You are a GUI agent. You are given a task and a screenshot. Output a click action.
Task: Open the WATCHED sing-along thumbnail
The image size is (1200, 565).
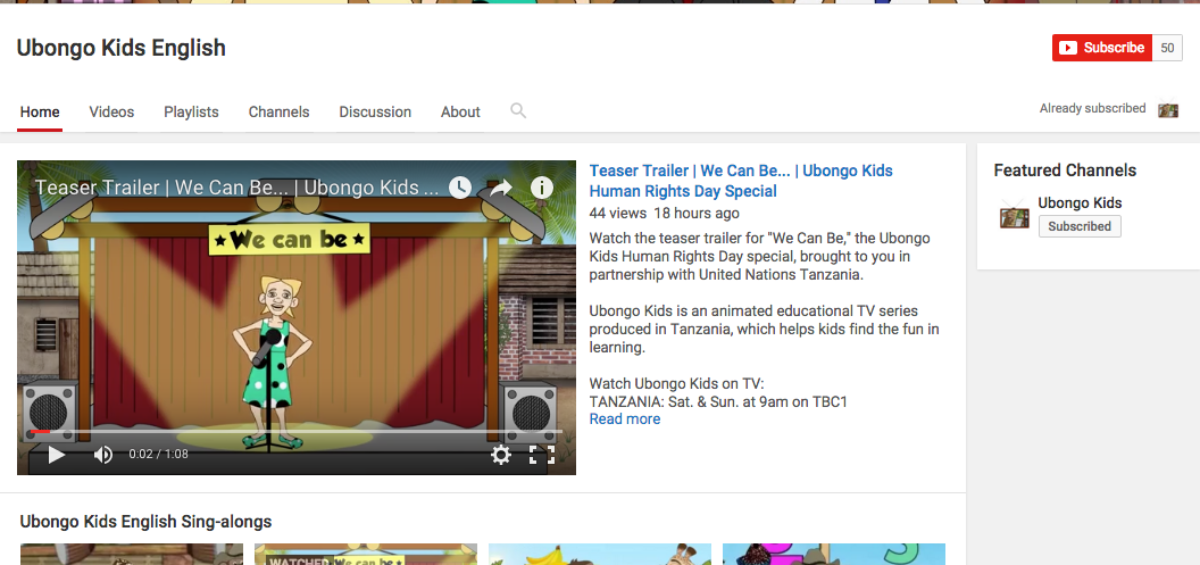pos(365,554)
